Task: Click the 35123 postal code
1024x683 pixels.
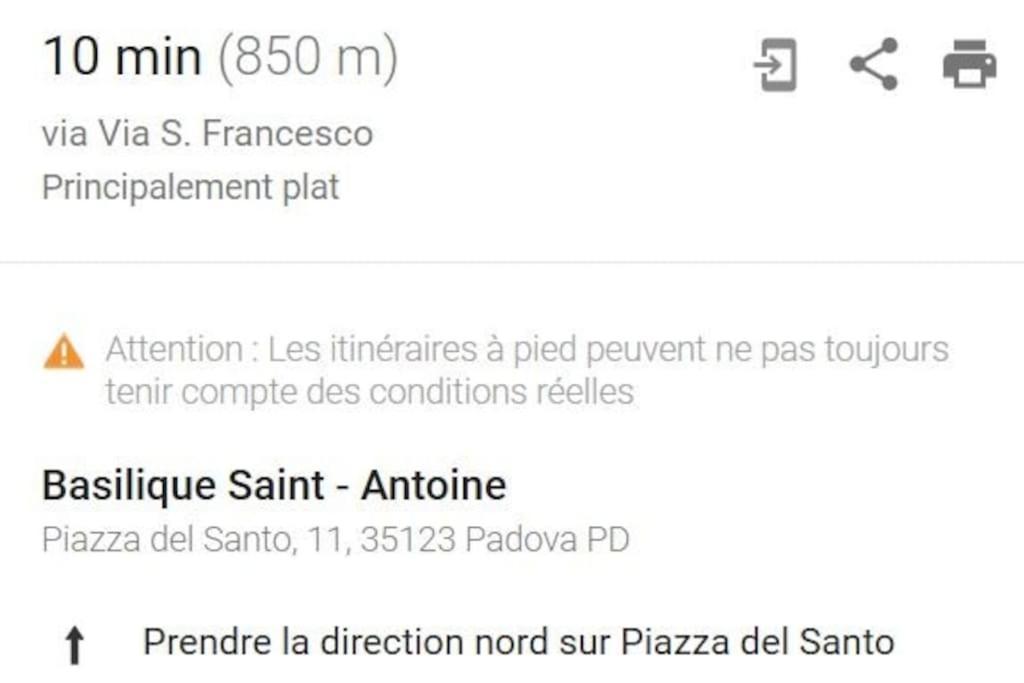Action: pyautogui.click(x=408, y=540)
